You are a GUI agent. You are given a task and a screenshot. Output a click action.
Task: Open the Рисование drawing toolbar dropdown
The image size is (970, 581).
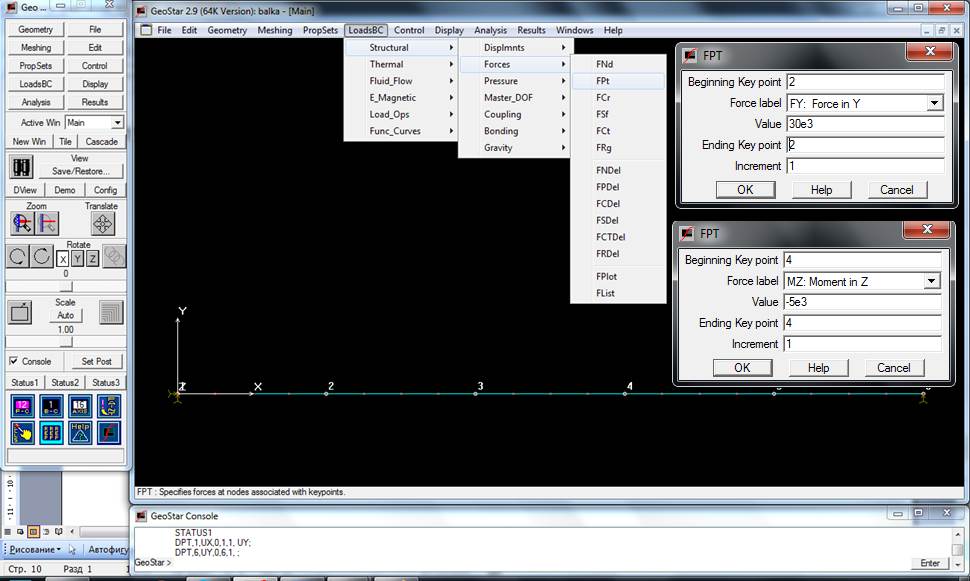35,549
